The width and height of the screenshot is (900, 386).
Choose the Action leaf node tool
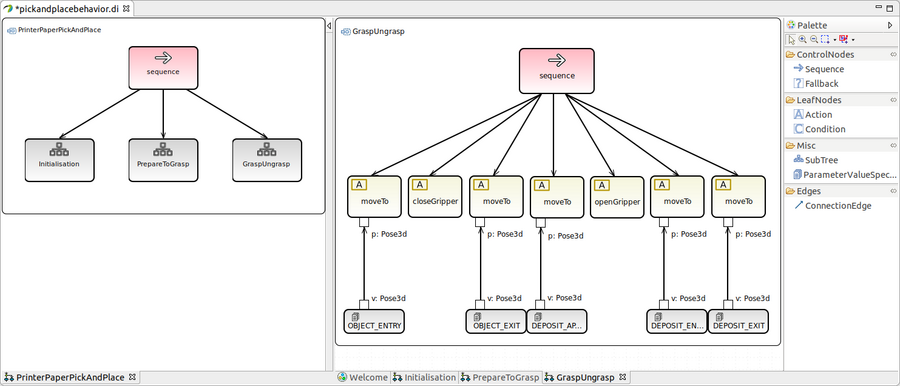click(813, 115)
